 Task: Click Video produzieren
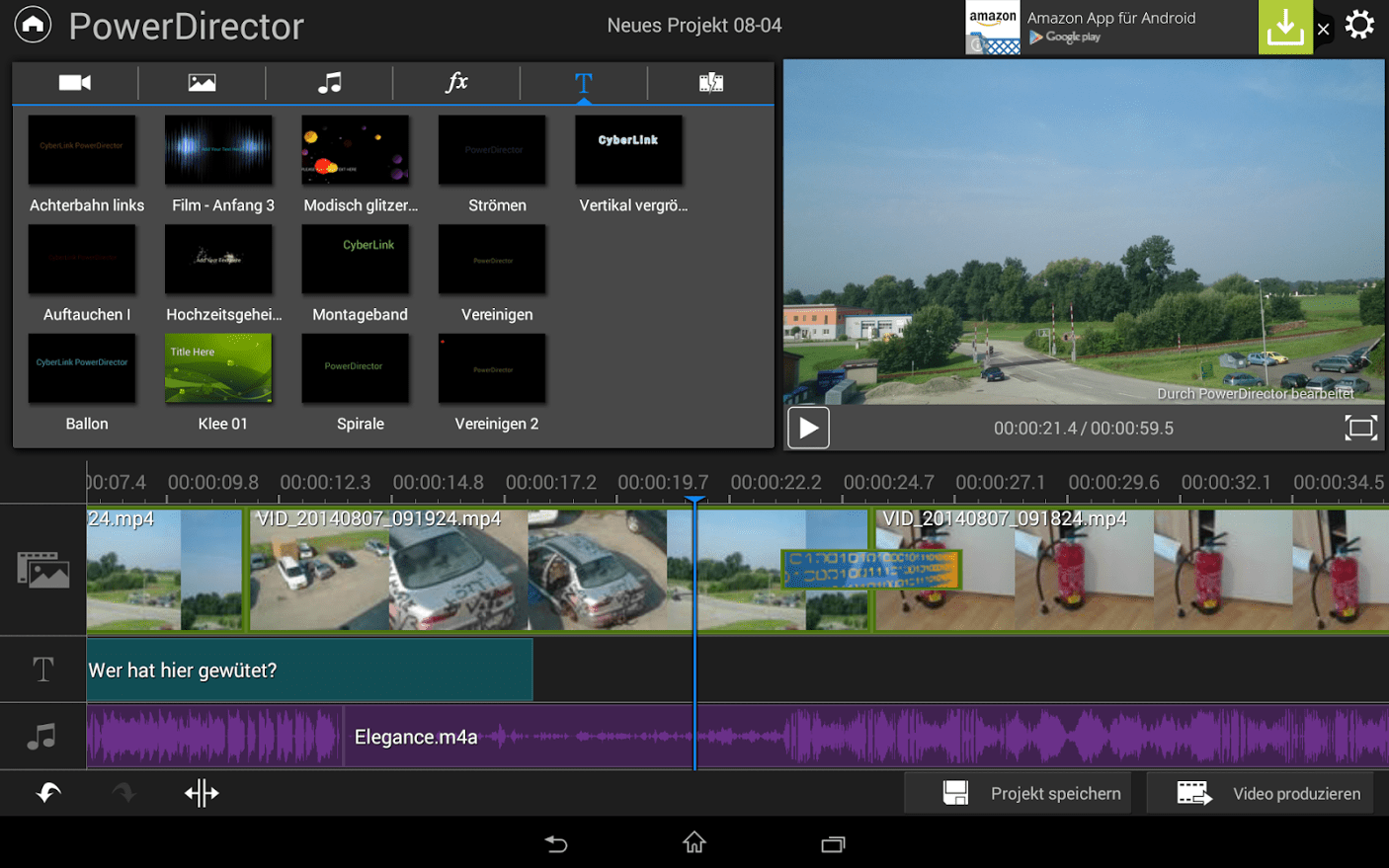(1260, 793)
